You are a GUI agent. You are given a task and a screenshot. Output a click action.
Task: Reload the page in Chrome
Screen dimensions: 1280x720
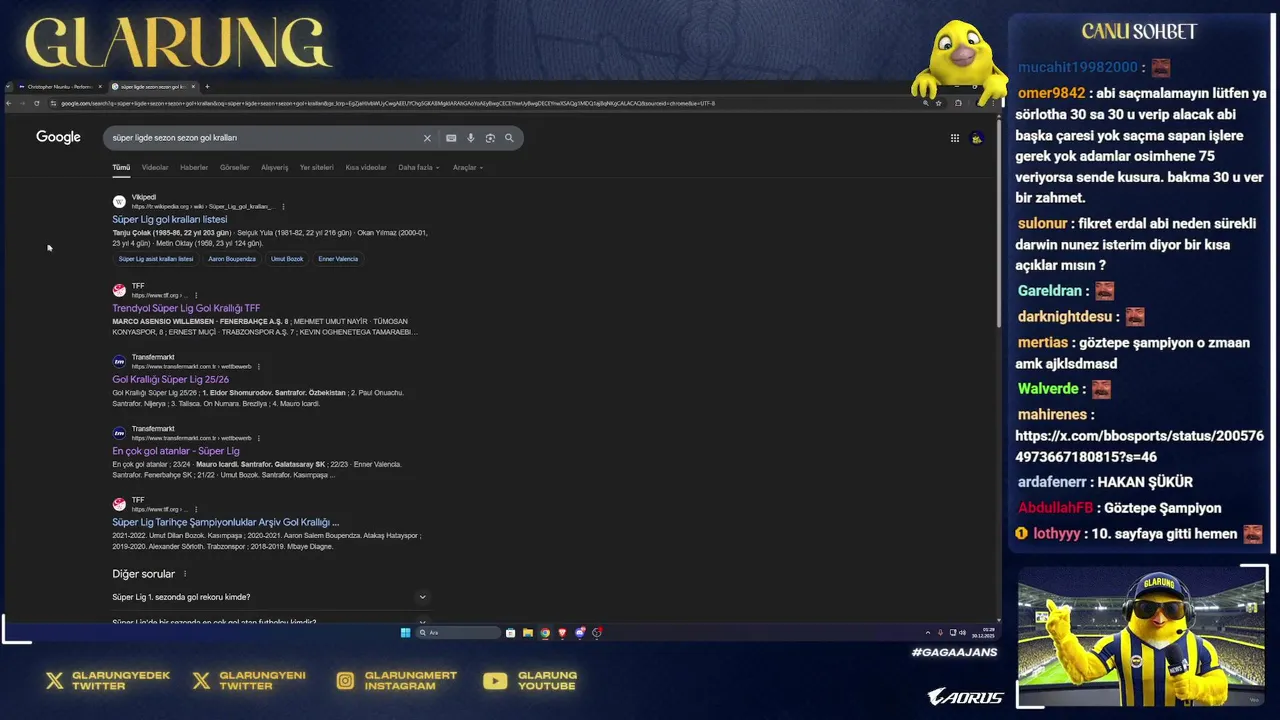[x=37, y=103]
